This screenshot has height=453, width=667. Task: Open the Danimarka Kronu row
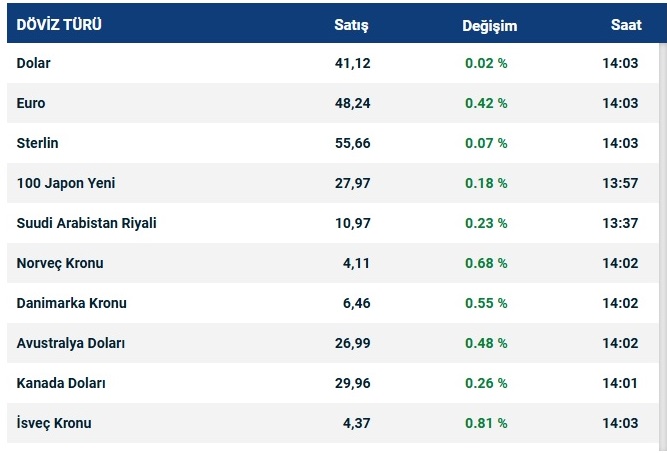[x=71, y=303]
